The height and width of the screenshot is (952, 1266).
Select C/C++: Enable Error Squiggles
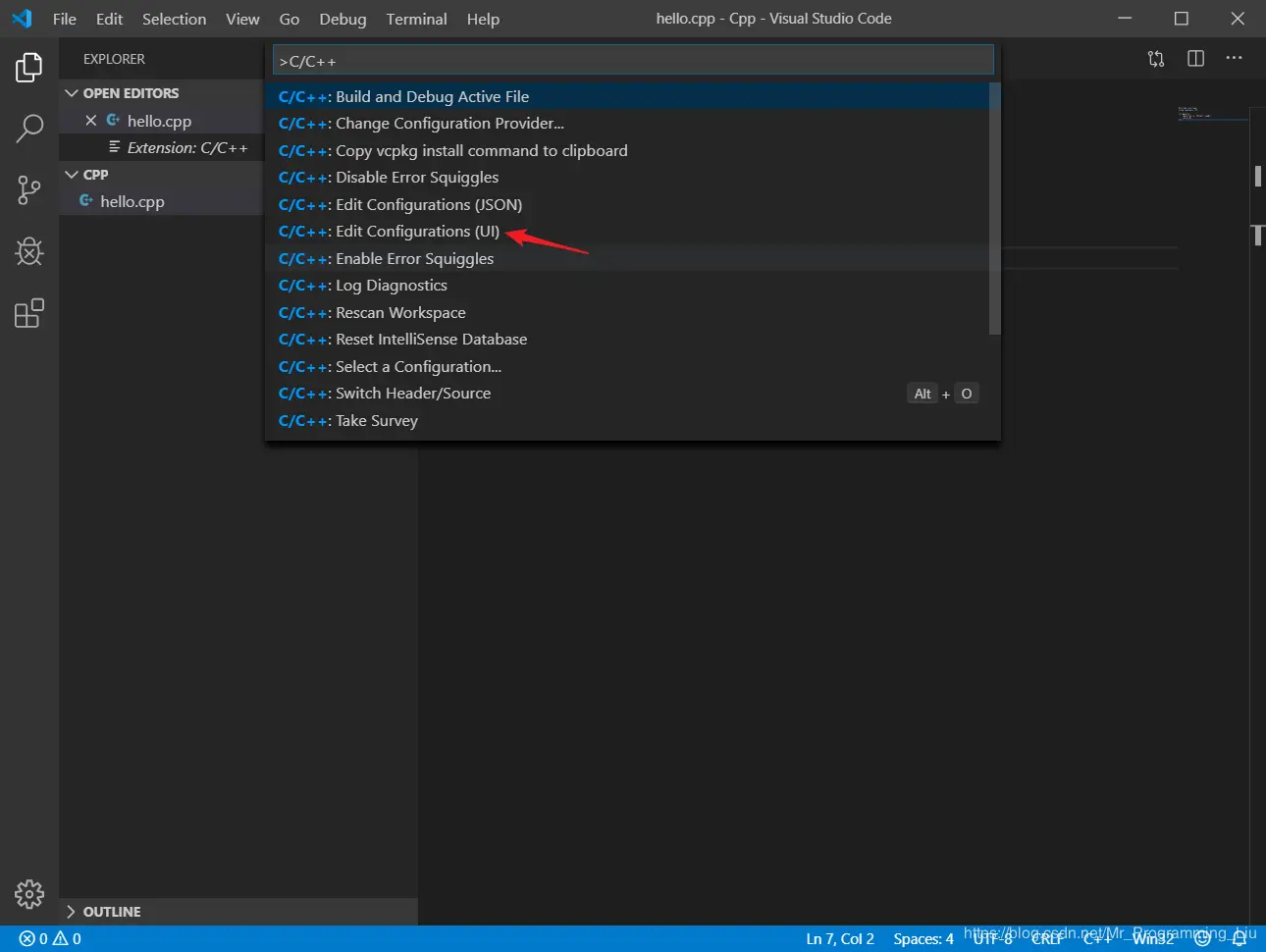point(627,258)
